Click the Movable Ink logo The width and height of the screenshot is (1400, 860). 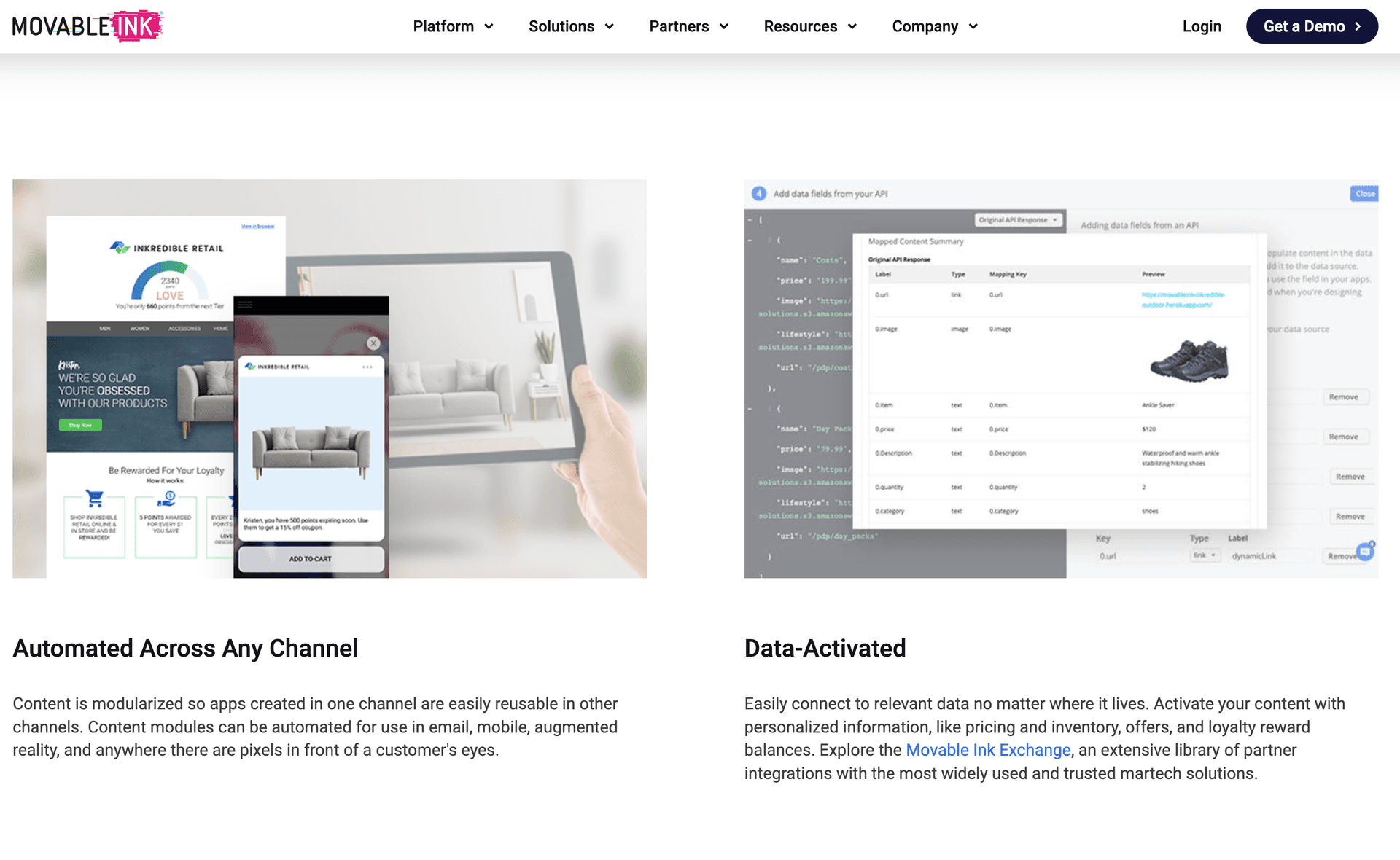87,26
